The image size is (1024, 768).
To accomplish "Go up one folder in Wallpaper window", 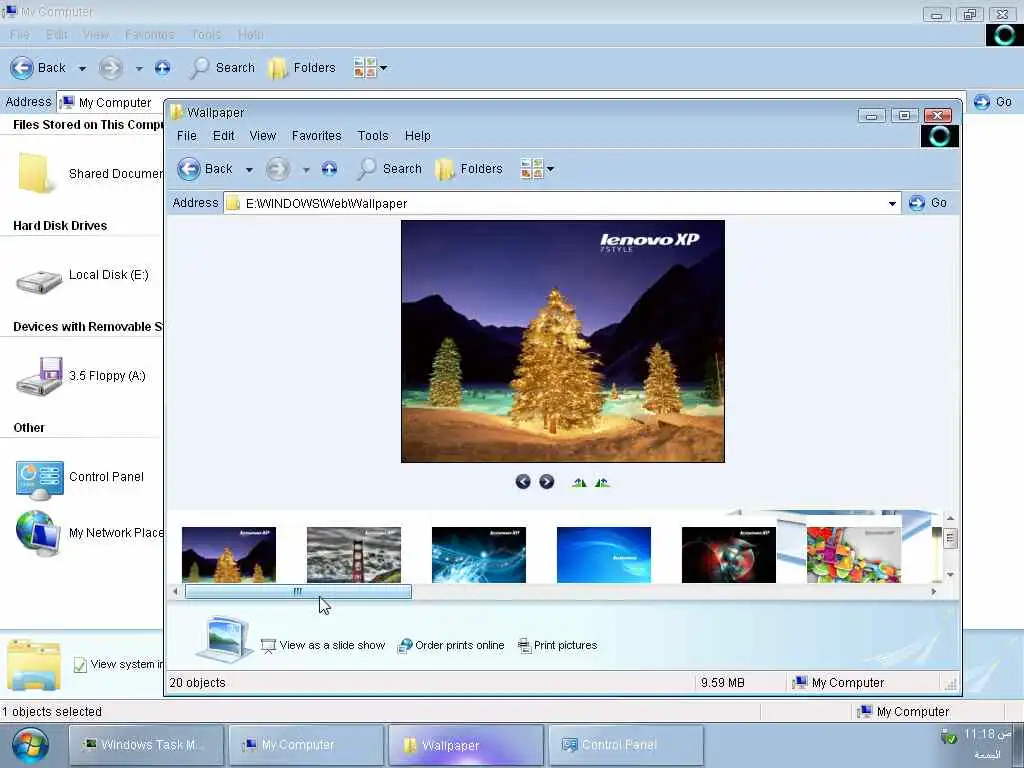I will (329, 169).
